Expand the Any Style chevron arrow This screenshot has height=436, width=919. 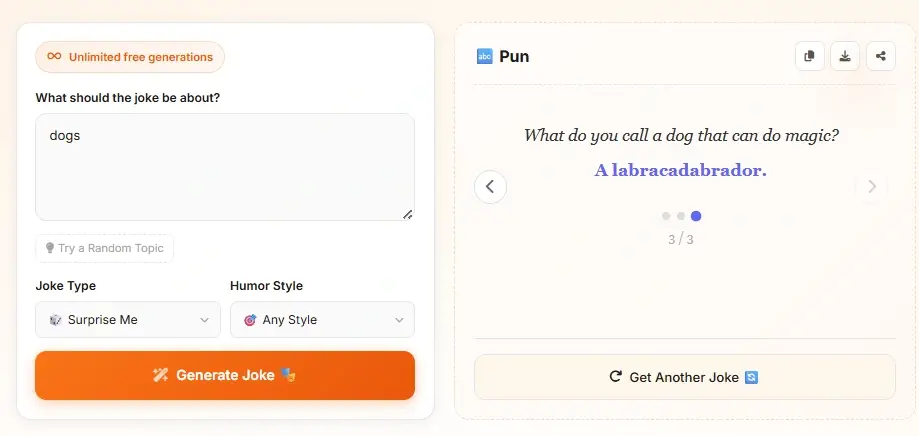point(399,320)
